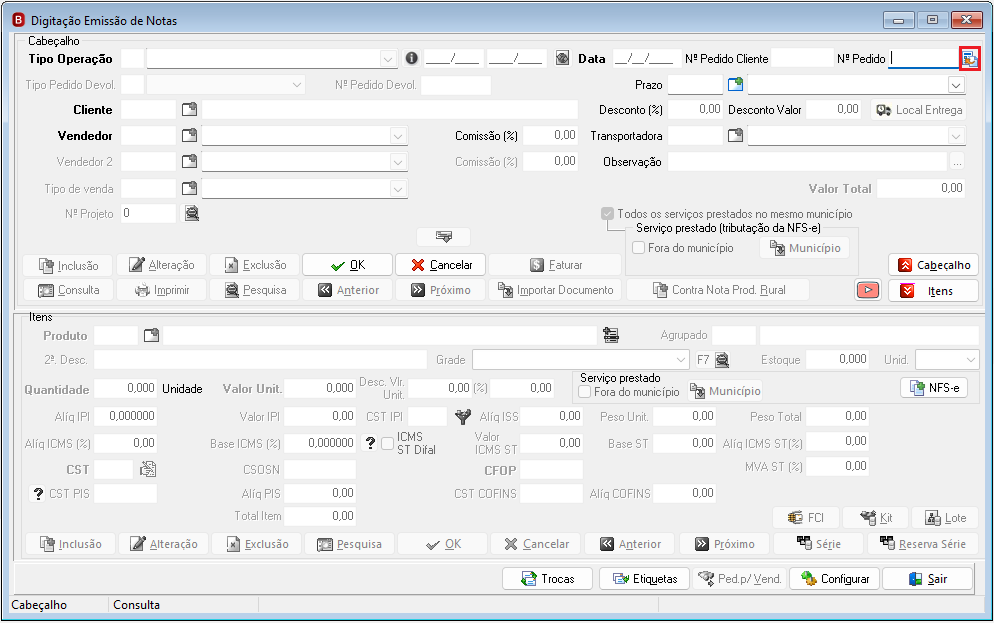Click the icon left of Agrupado
This screenshot has width=994, height=623.
pyautogui.click(x=611, y=335)
